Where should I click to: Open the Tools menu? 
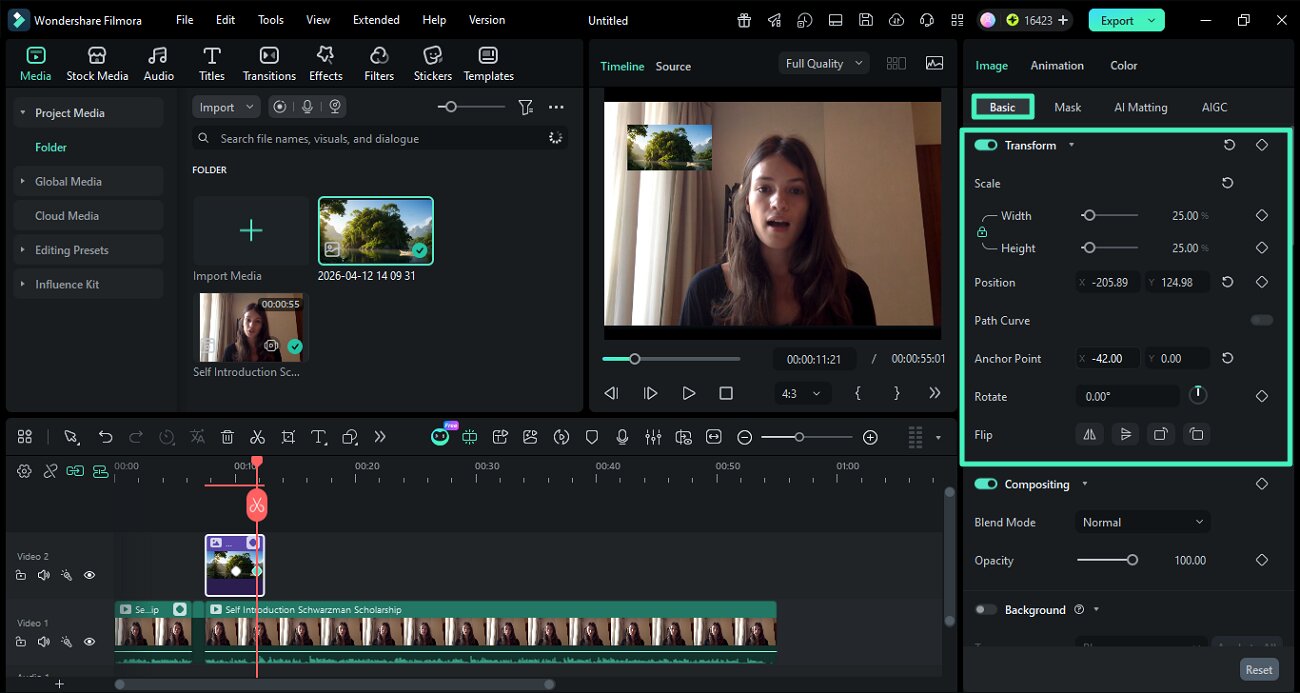[271, 20]
